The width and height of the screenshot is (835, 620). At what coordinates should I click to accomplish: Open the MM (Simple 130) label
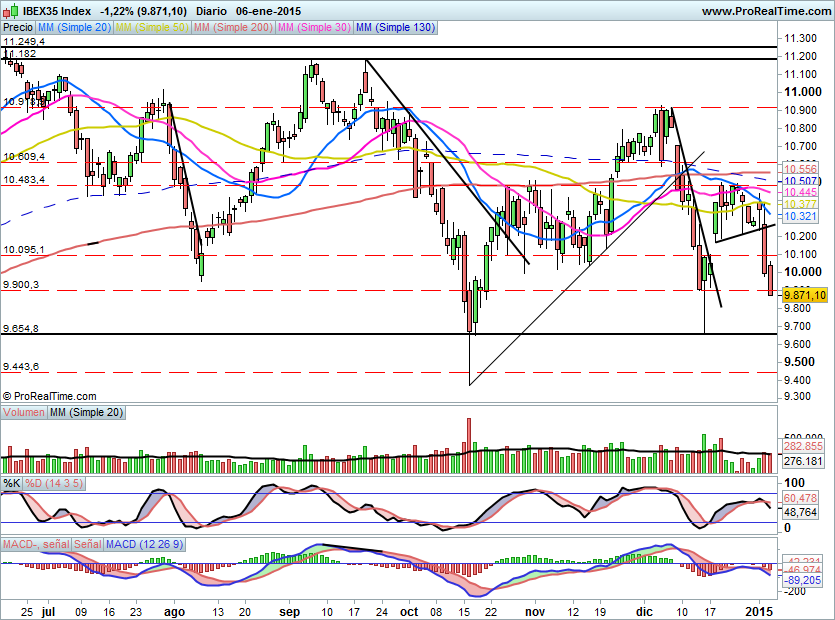(x=395, y=27)
